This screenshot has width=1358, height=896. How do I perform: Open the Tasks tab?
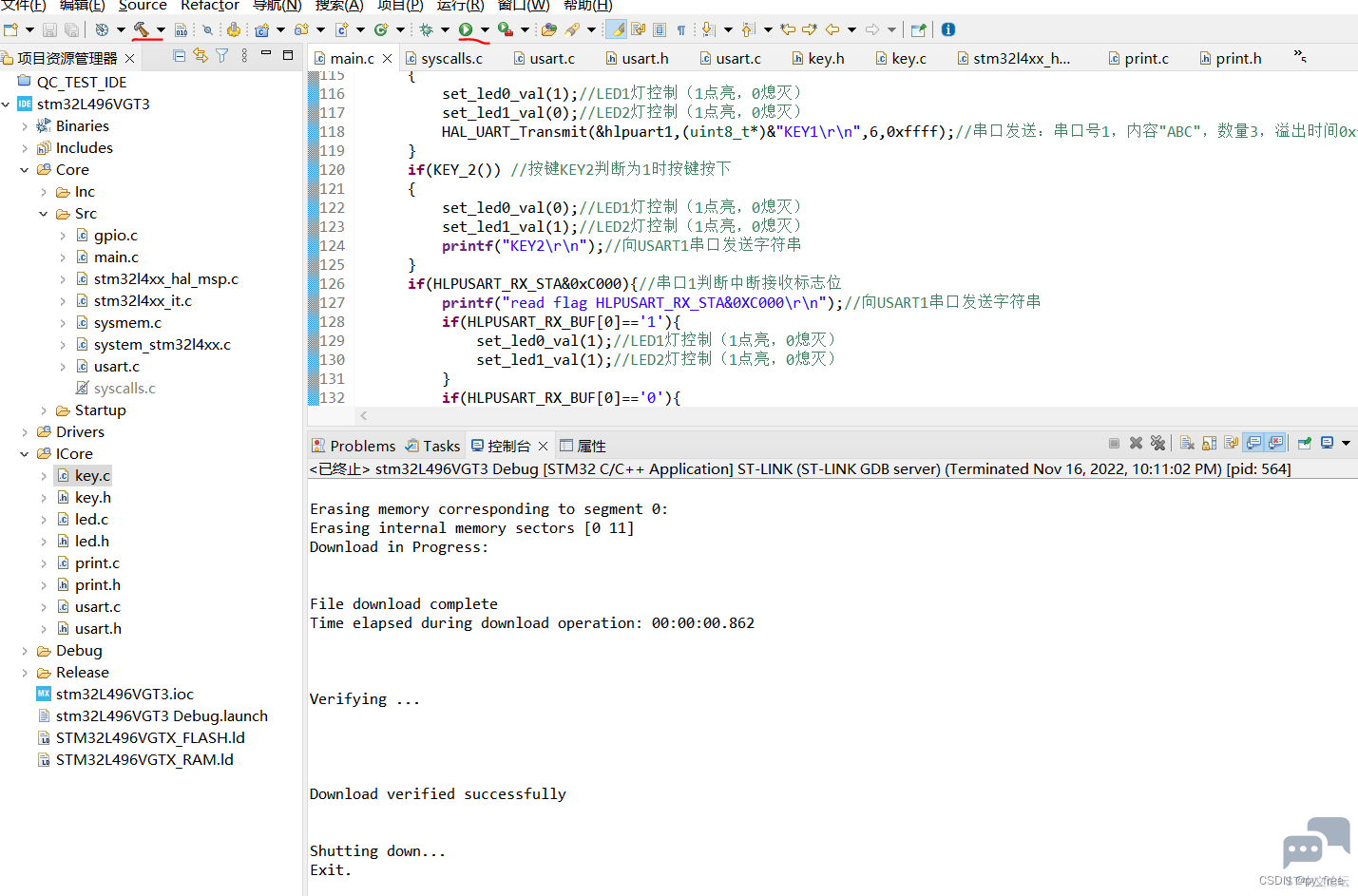point(432,446)
